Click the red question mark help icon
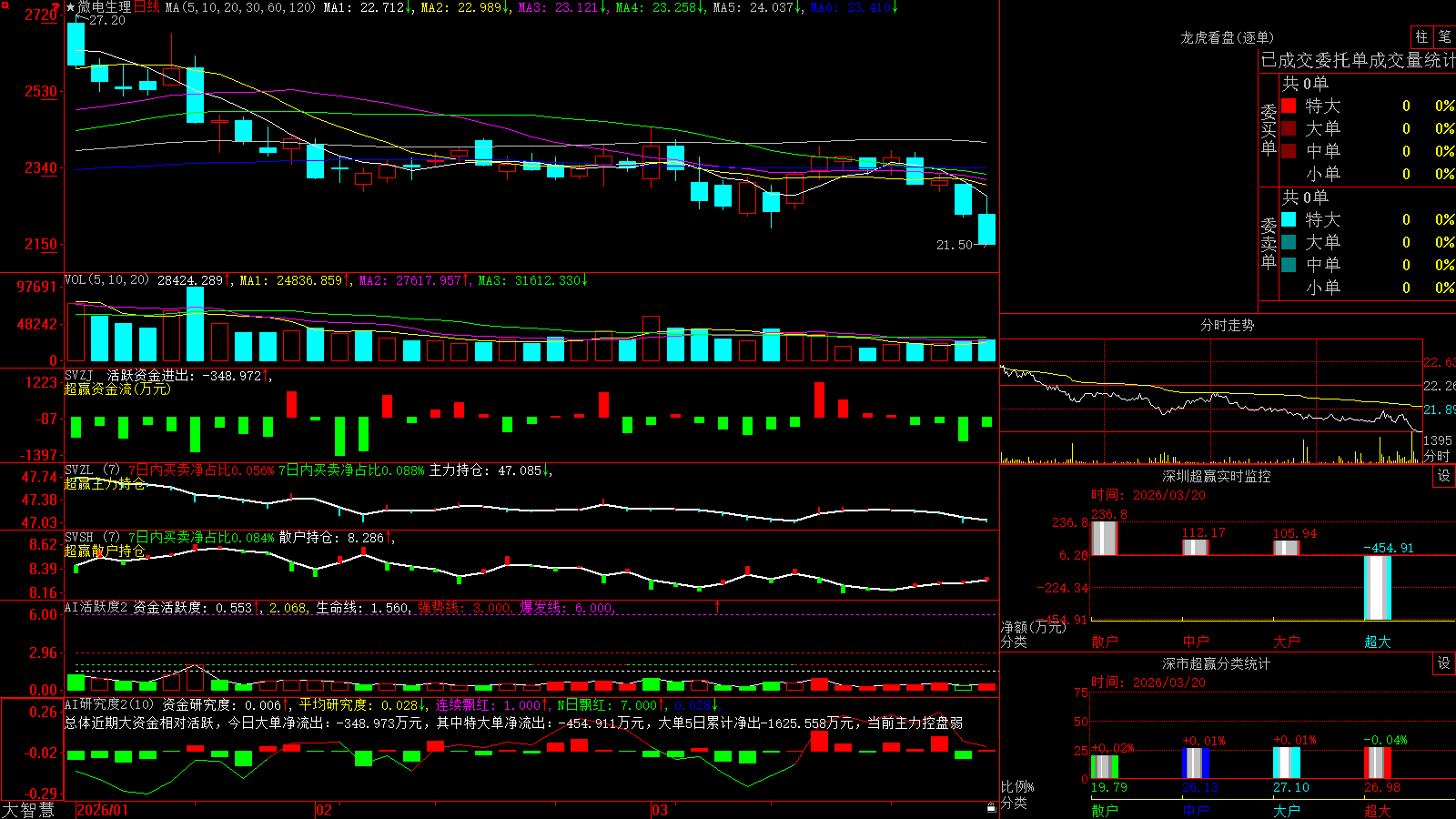Screen dimensions: 1456x819 [x=57, y=7]
